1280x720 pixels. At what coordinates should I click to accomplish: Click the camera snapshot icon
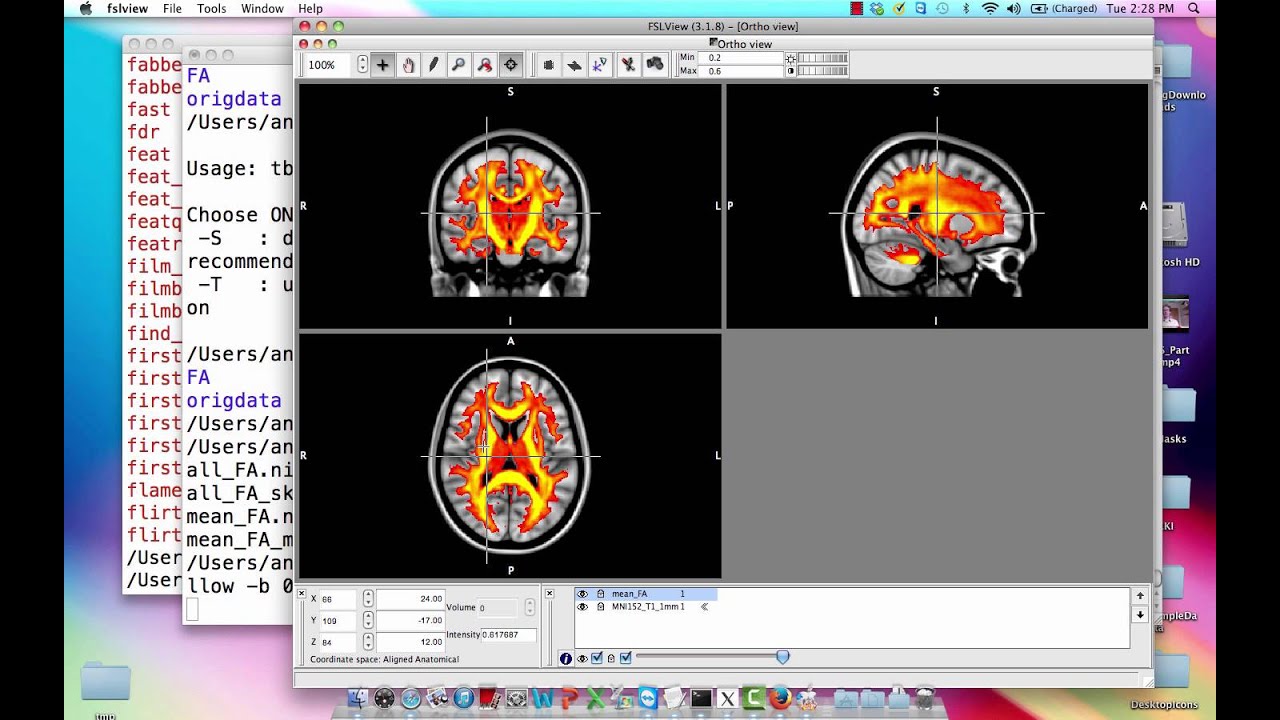[x=655, y=65]
